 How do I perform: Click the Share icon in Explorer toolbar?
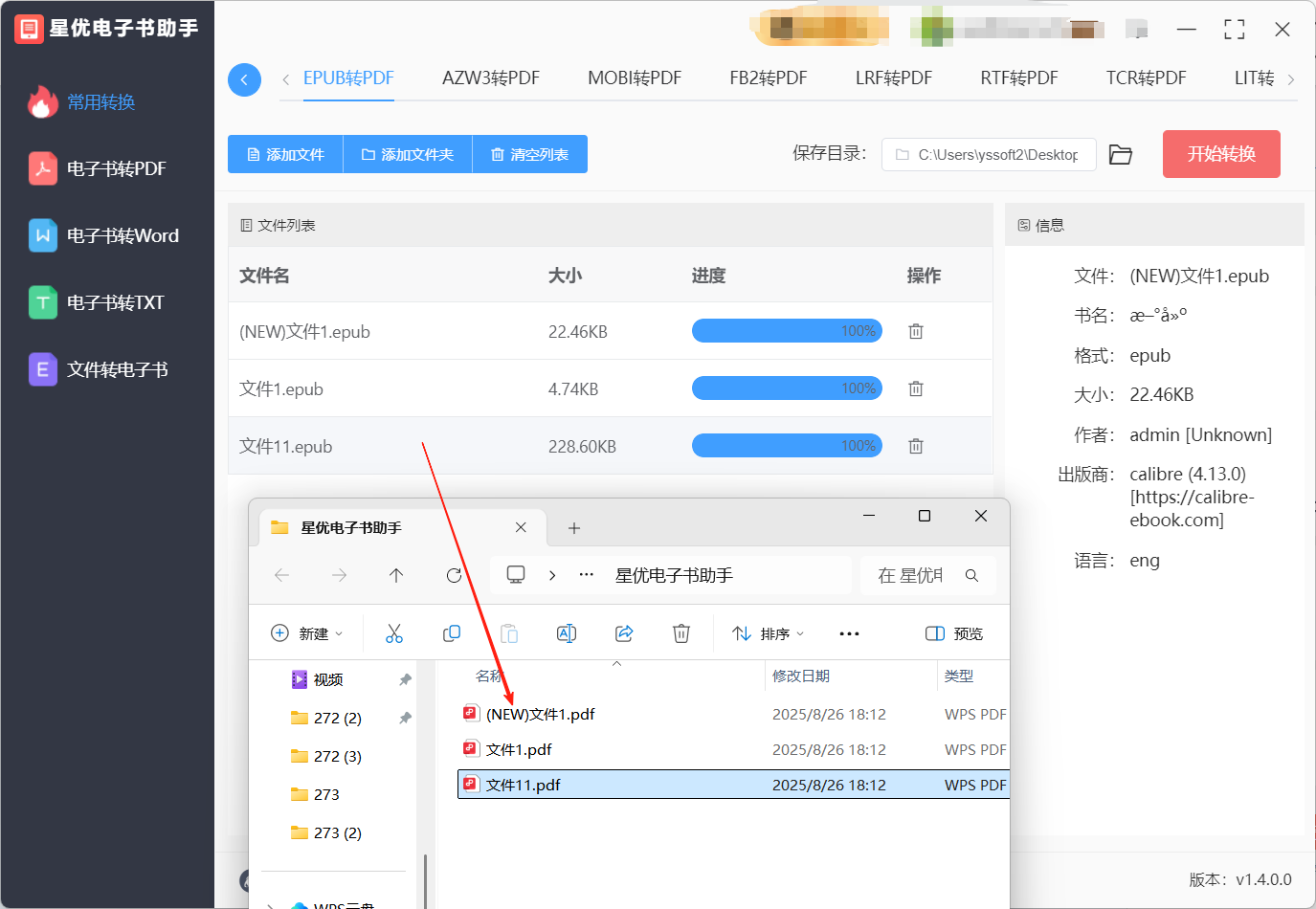point(624,633)
